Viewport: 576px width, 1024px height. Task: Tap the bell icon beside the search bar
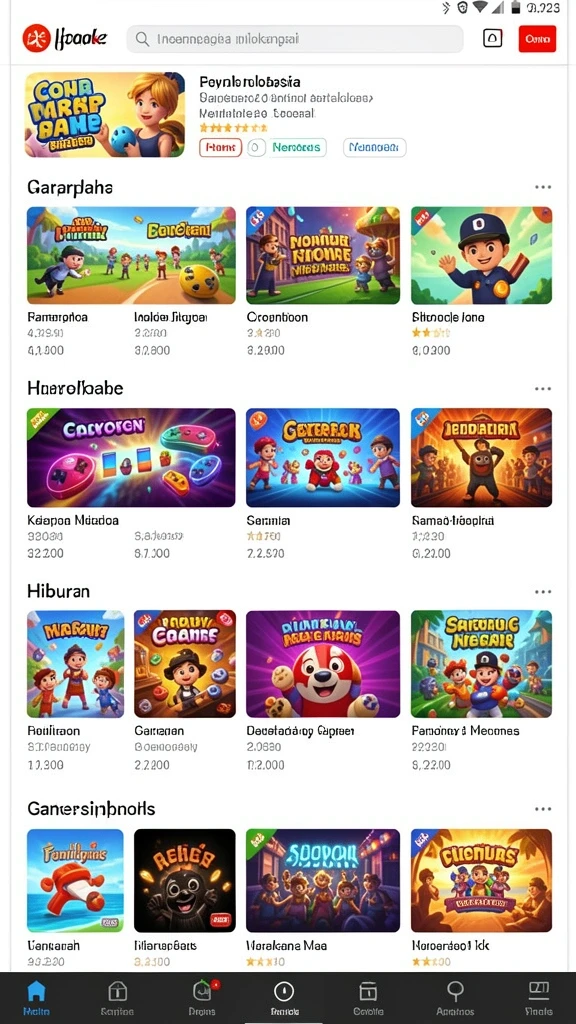click(492, 39)
